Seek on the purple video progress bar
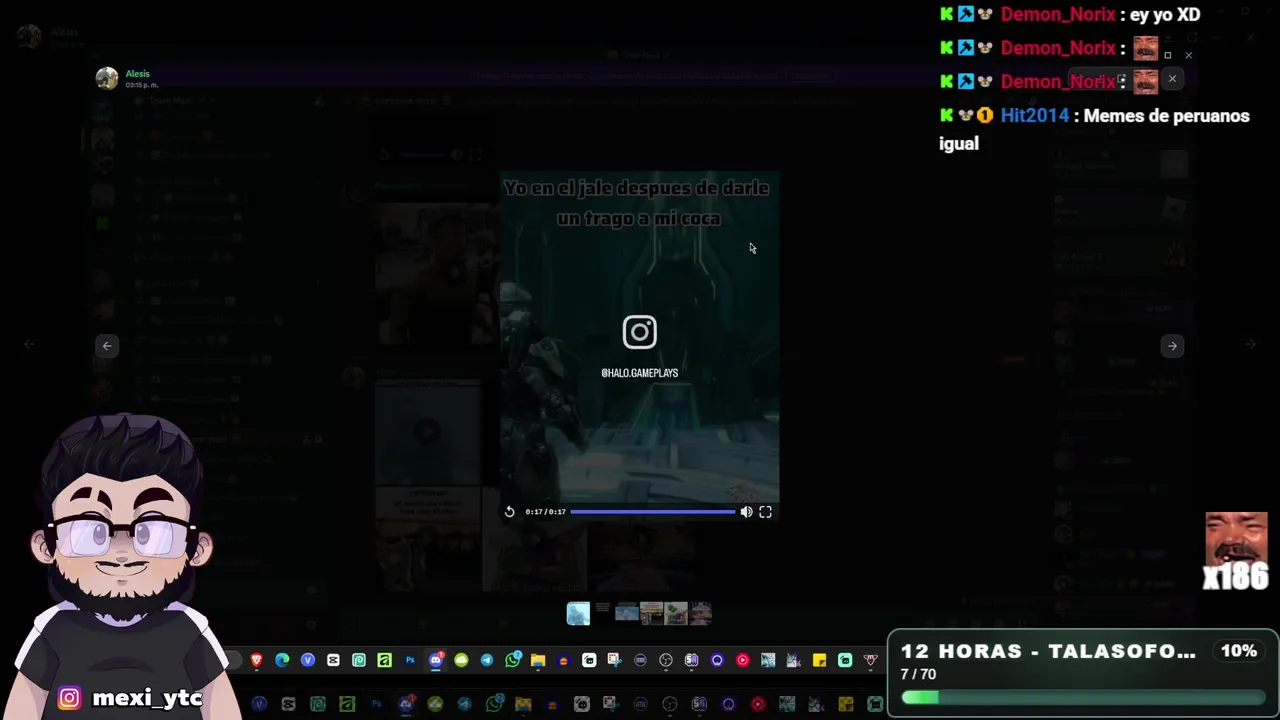 [x=653, y=512]
